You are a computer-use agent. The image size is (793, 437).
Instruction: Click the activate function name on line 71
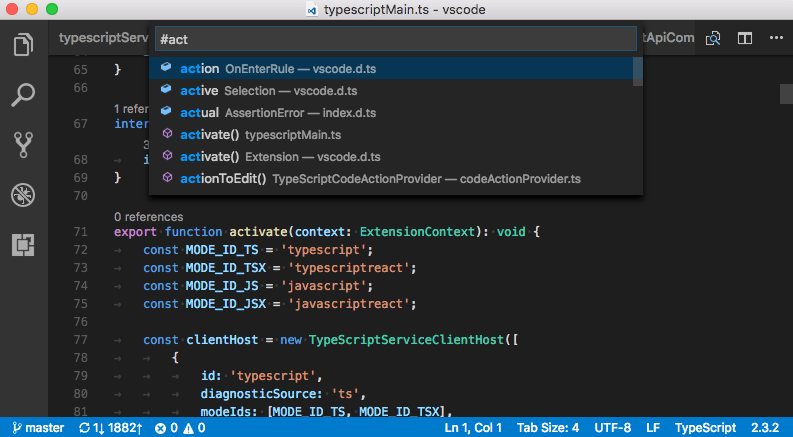(258, 232)
